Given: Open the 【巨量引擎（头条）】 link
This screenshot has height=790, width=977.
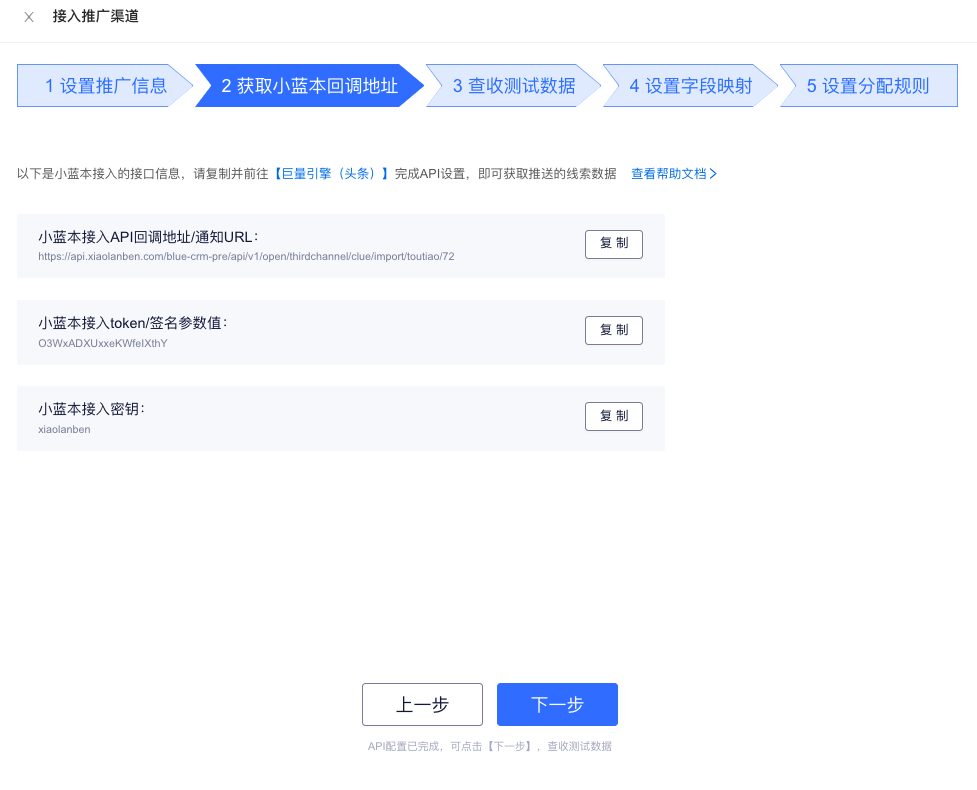Looking at the screenshot, I should 330,174.
